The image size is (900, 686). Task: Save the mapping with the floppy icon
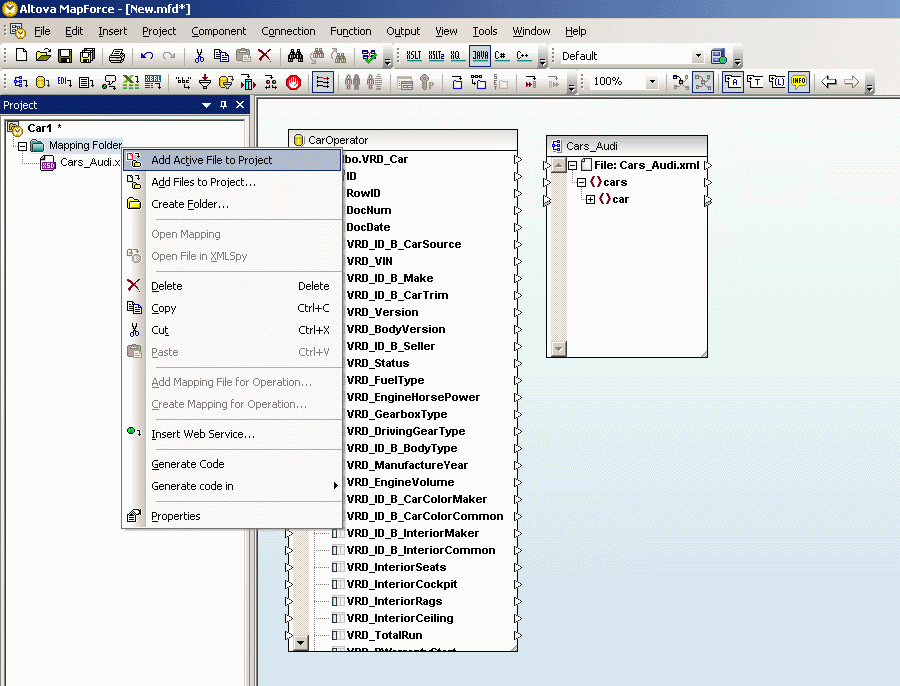[65, 55]
